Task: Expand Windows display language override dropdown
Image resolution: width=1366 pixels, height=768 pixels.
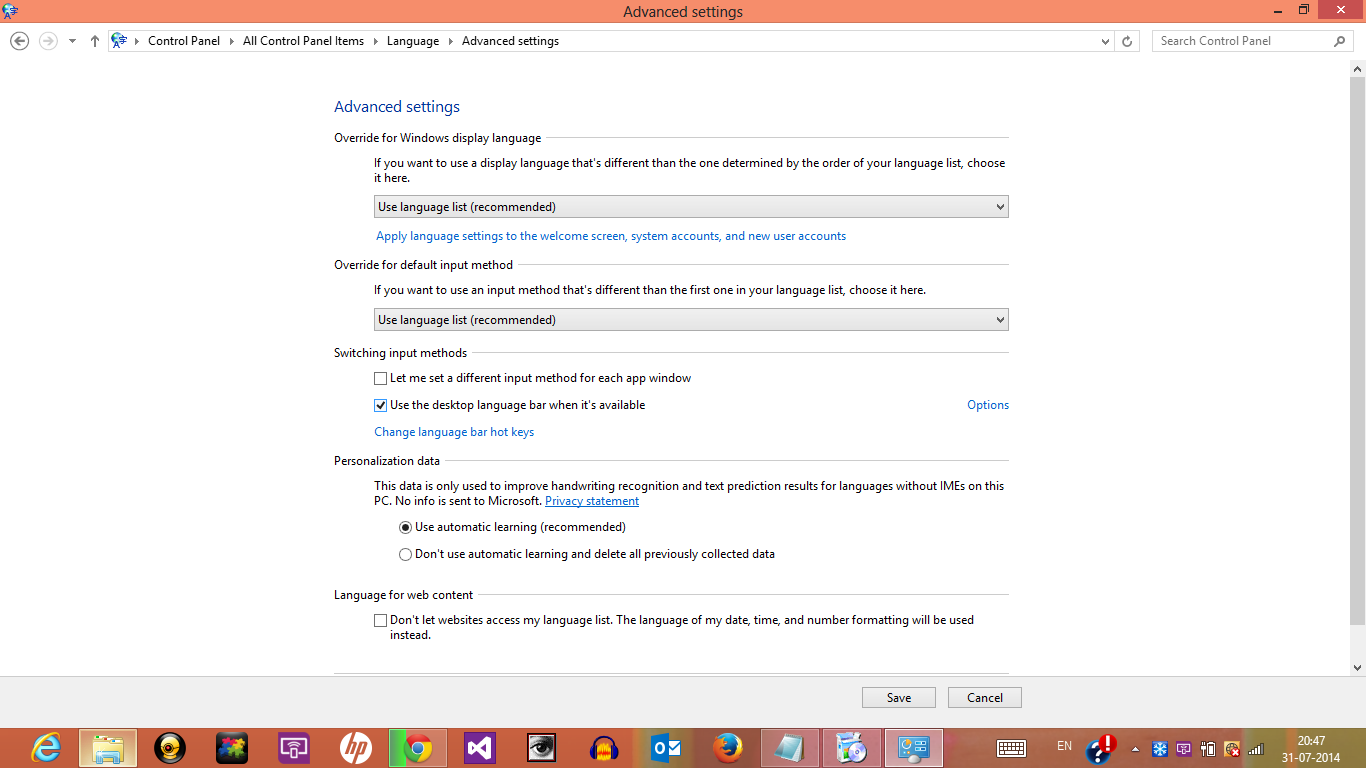Action: pos(691,207)
